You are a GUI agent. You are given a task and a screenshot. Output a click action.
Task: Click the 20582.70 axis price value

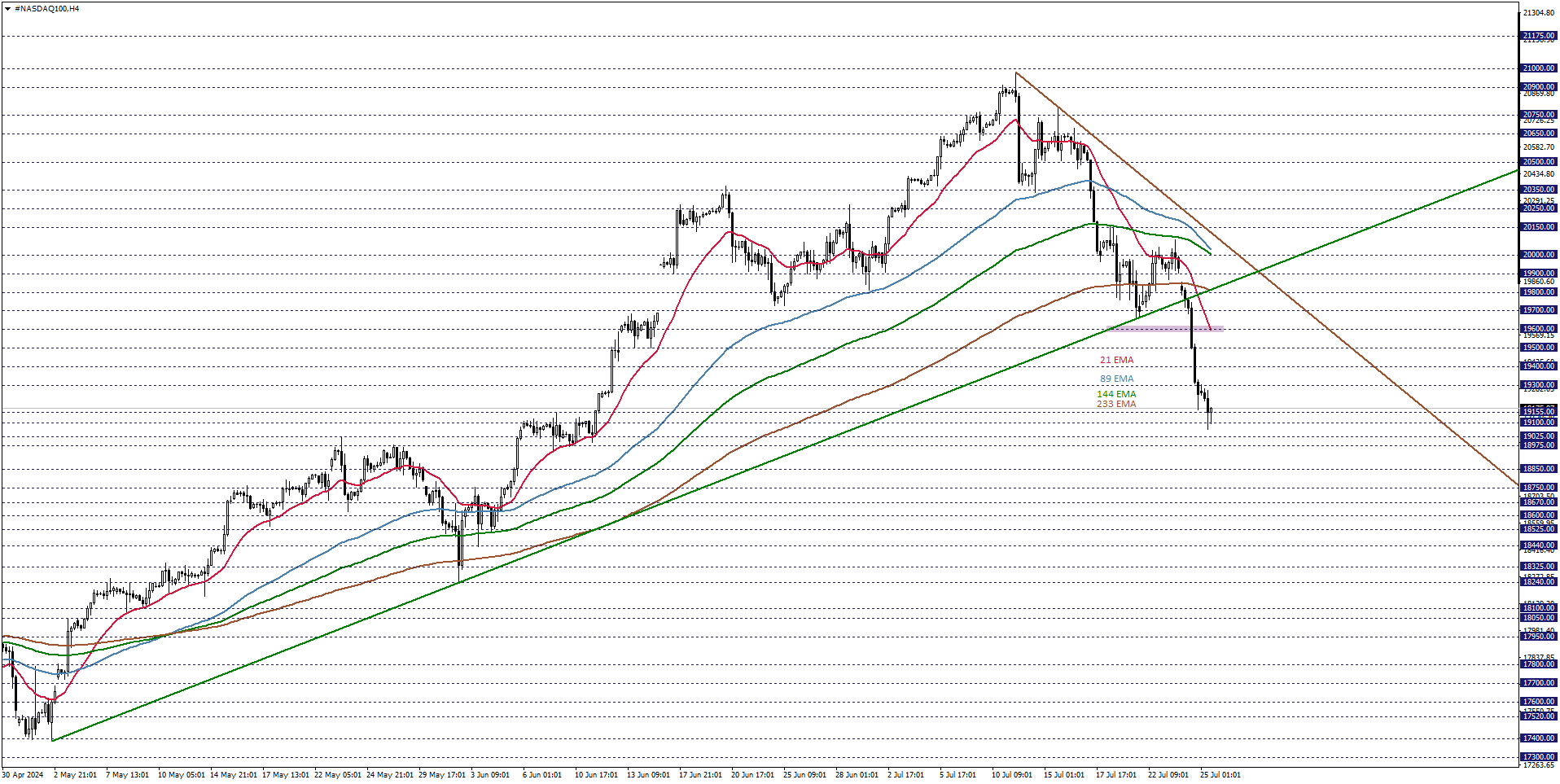(1539, 147)
